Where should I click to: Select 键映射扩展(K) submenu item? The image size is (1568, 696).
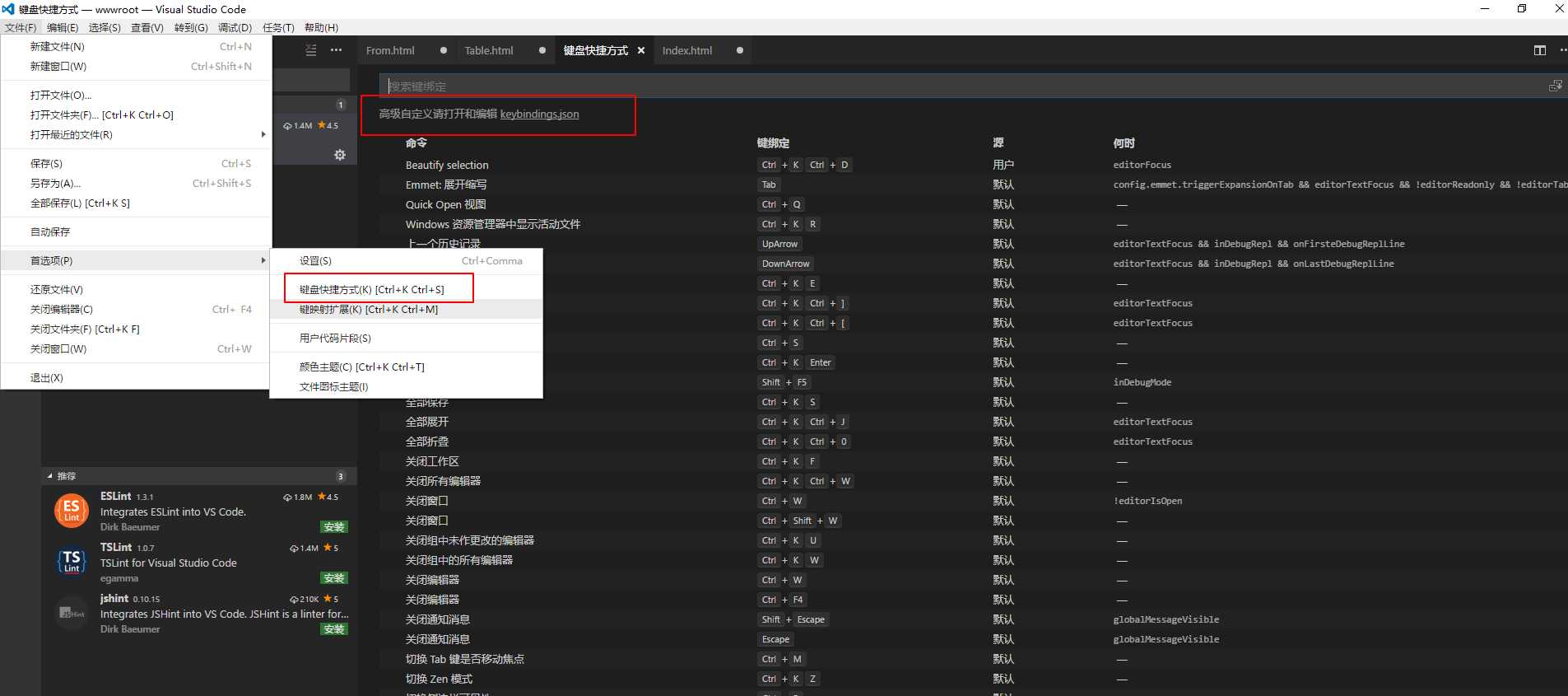pos(406,309)
